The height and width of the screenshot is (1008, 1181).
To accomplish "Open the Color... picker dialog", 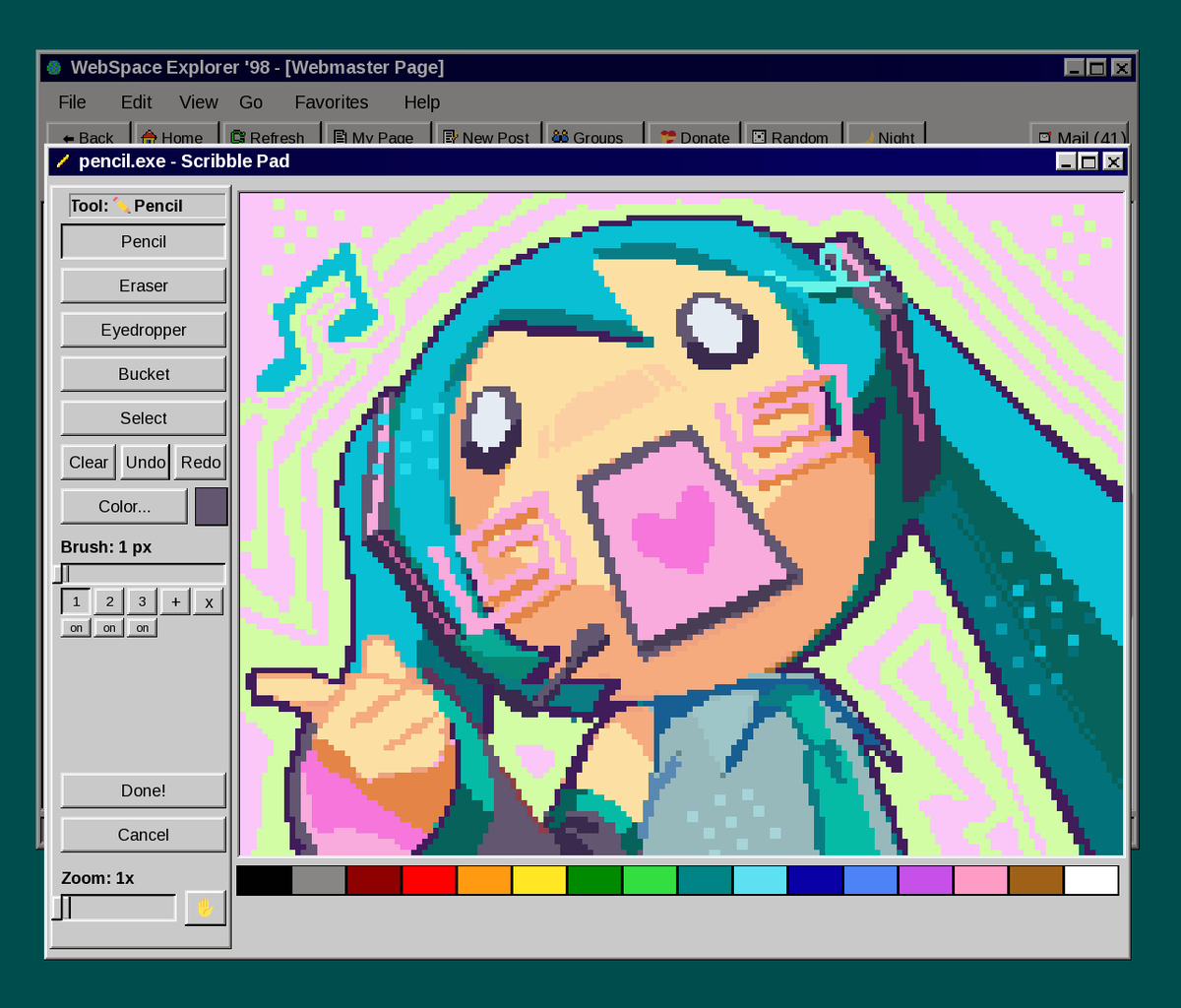I will 124,507.
